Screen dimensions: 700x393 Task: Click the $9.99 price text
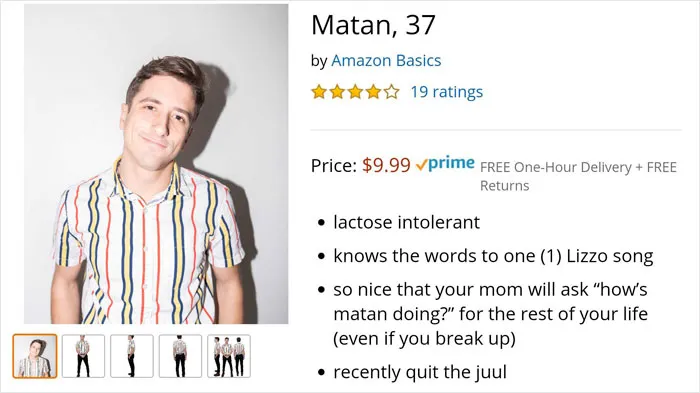386,165
